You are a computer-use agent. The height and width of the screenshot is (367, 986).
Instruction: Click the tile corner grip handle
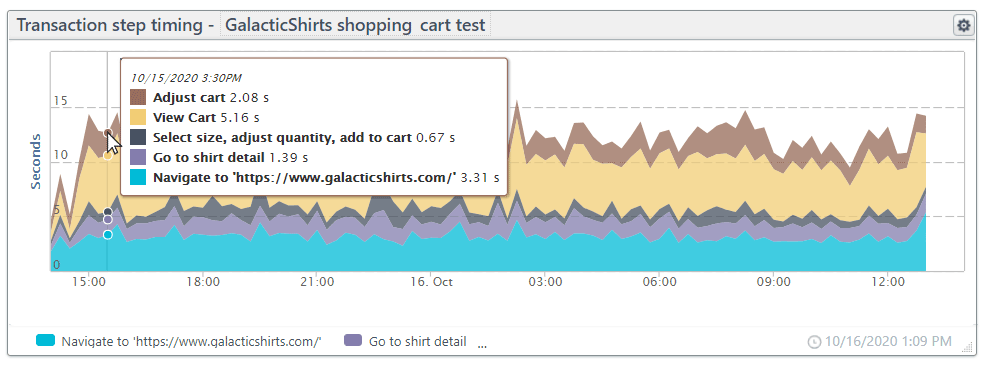pos(963,345)
